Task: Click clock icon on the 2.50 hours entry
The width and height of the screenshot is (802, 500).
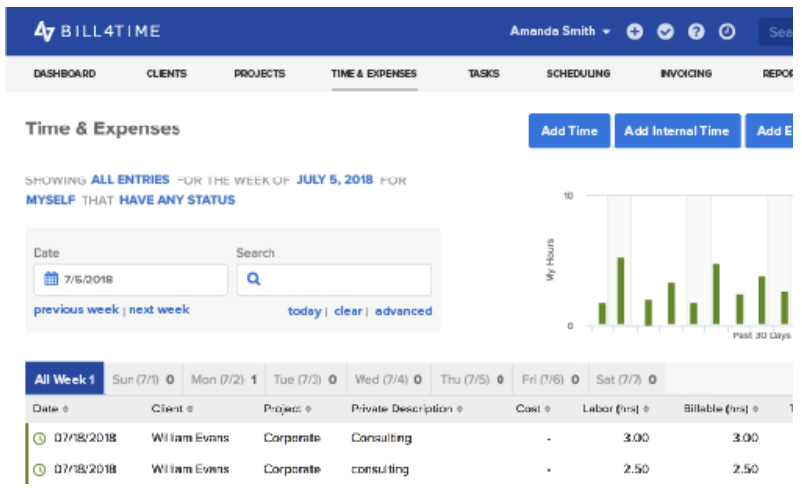Action: coord(39,469)
